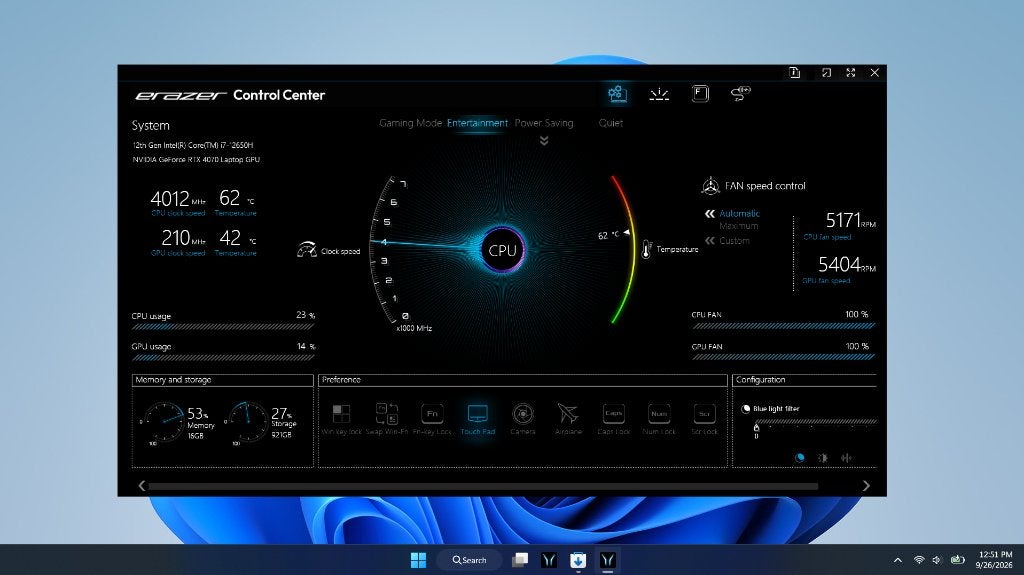
Task: Click the compact window mode icon
Action: tap(826, 73)
